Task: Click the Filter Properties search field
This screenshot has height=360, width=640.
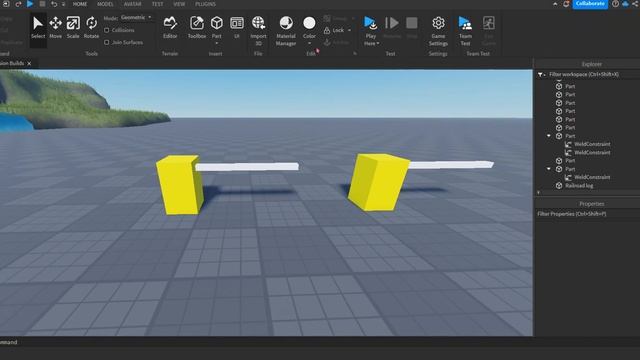Action: point(587,214)
